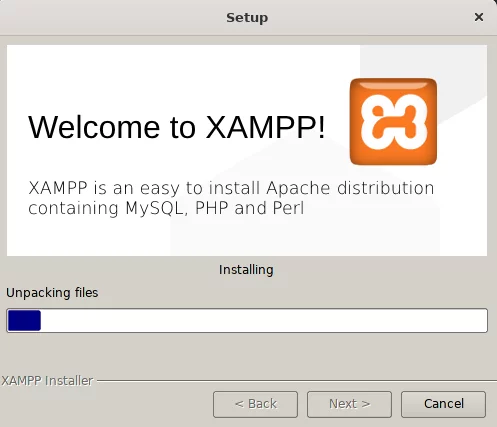Click the word Perl in the description

click(x=288, y=208)
